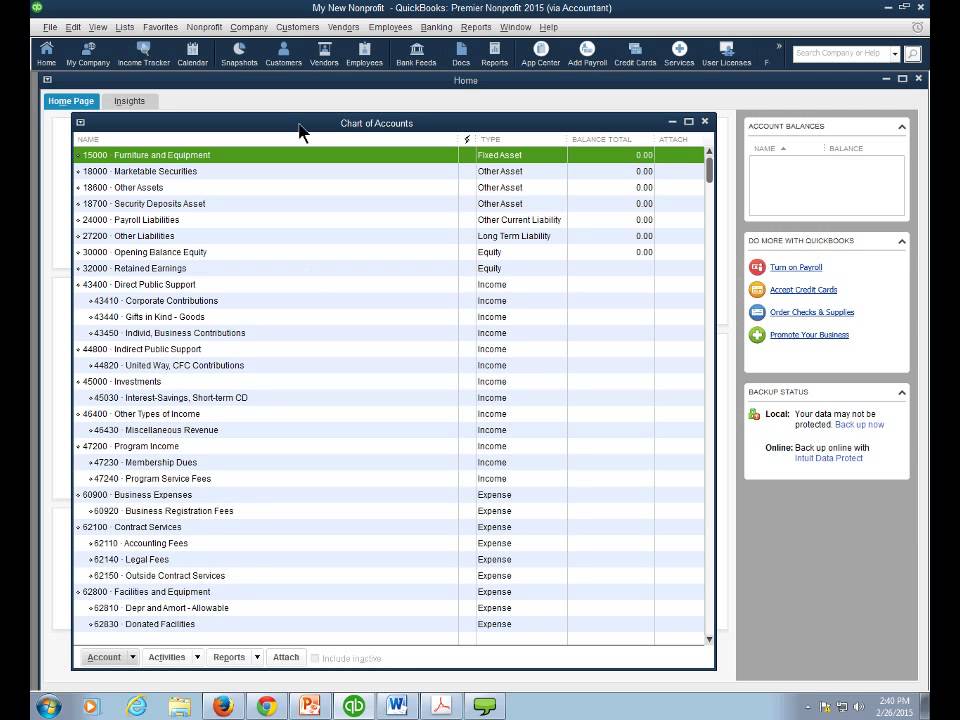This screenshot has height=720, width=960.
Task: Select account 43410 Corporate Contributions
Action: [x=389, y=301]
